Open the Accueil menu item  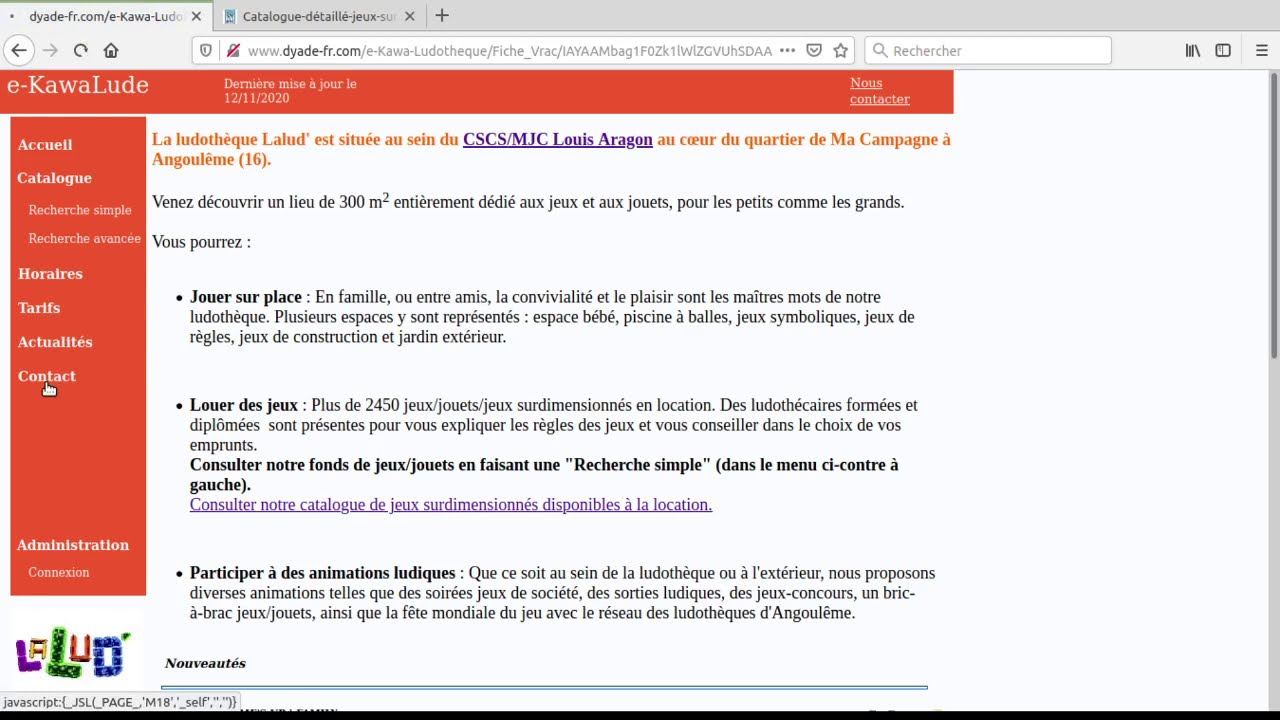pyautogui.click(x=45, y=145)
